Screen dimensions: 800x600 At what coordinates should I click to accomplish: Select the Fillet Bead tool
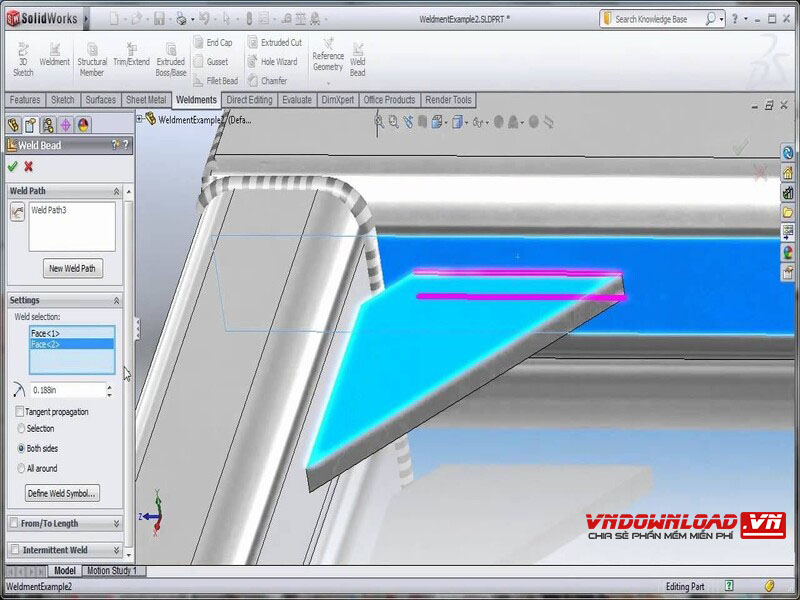216,81
